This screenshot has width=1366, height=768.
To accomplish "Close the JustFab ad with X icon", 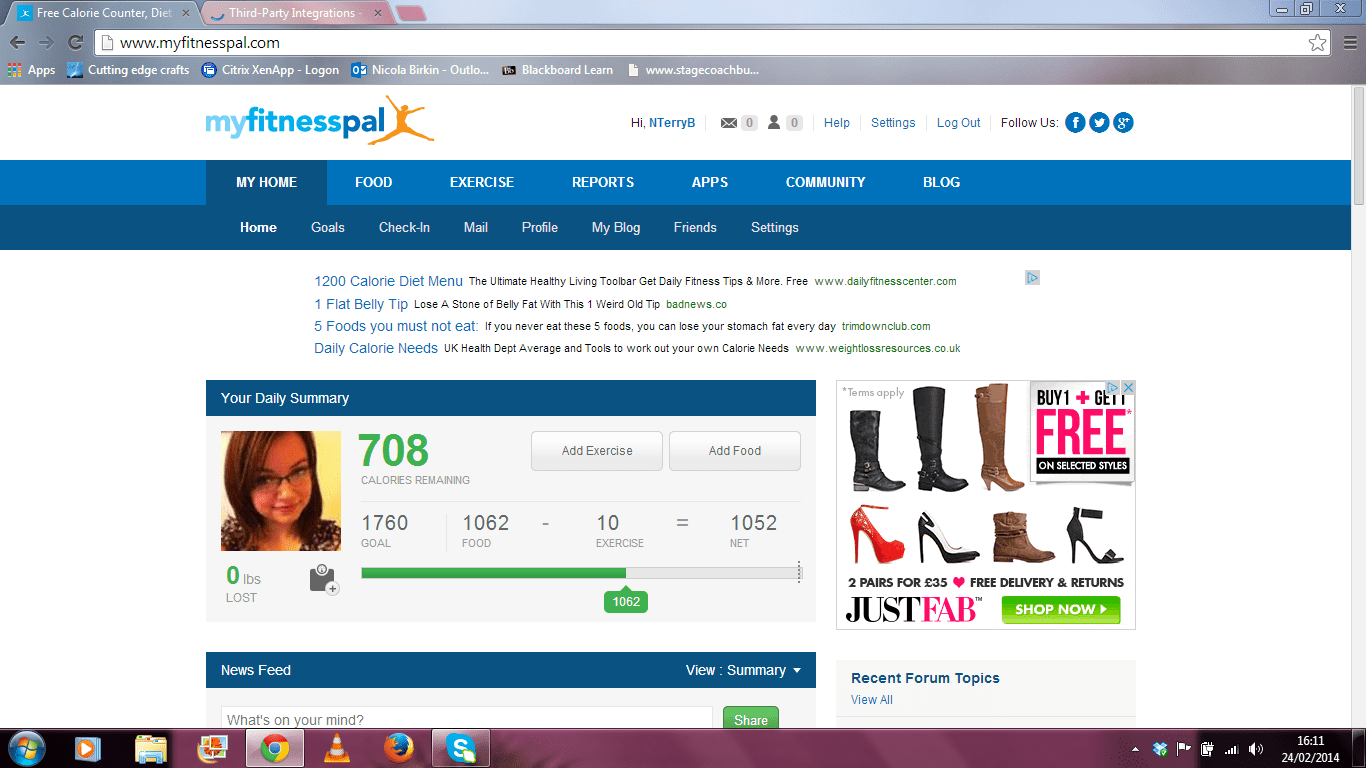I will [x=1128, y=387].
